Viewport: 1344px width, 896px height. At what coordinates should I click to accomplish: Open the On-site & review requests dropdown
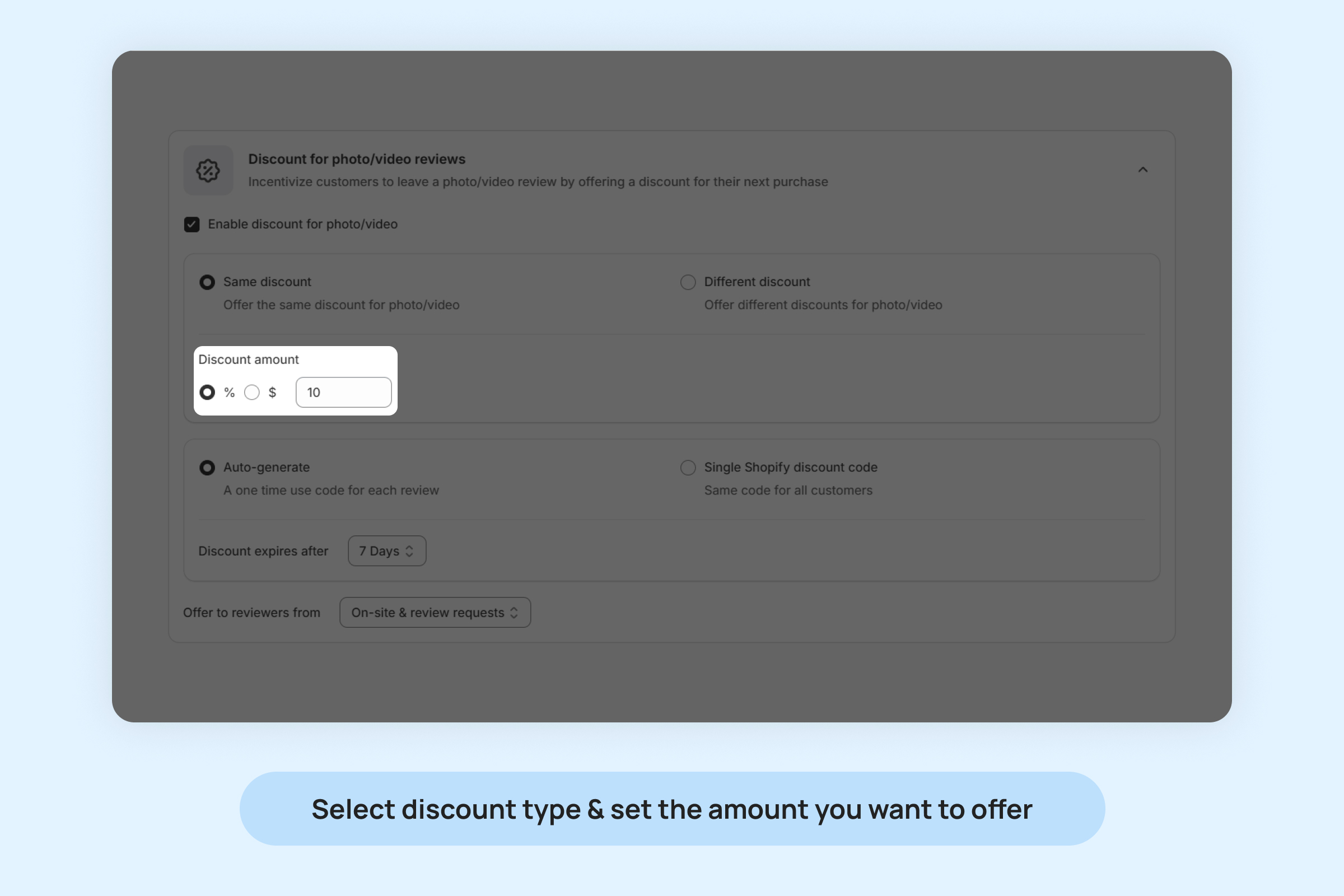pyautogui.click(x=435, y=613)
